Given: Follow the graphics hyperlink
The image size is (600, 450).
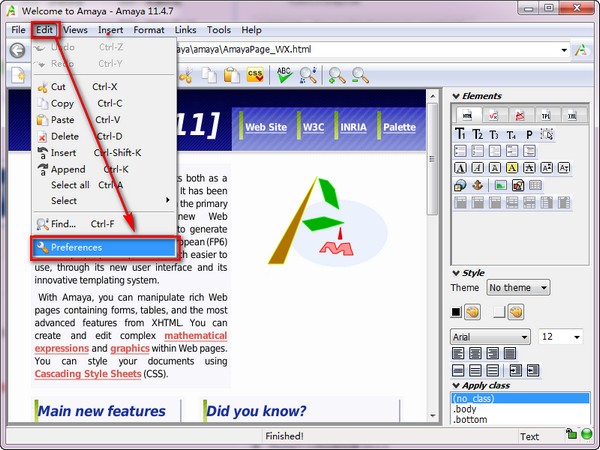Looking at the screenshot, I should tap(130, 349).
